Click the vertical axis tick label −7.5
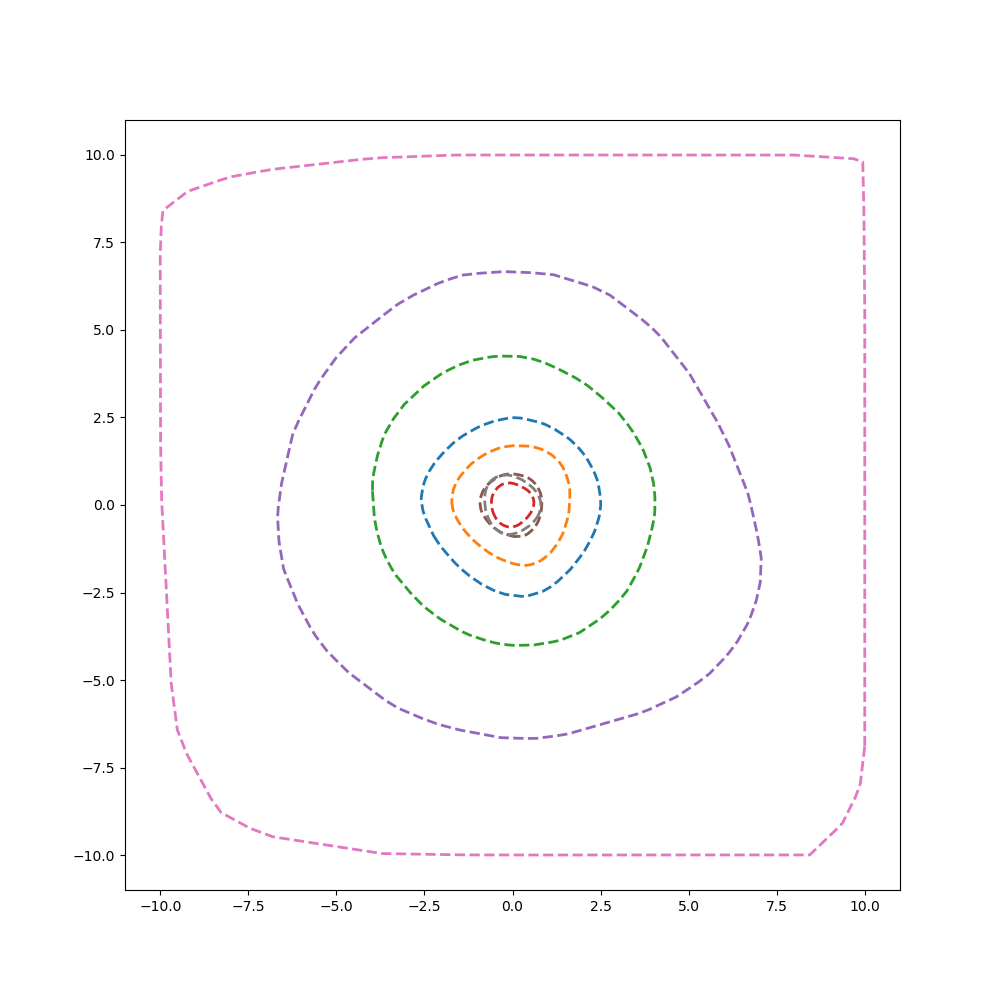 99,768
